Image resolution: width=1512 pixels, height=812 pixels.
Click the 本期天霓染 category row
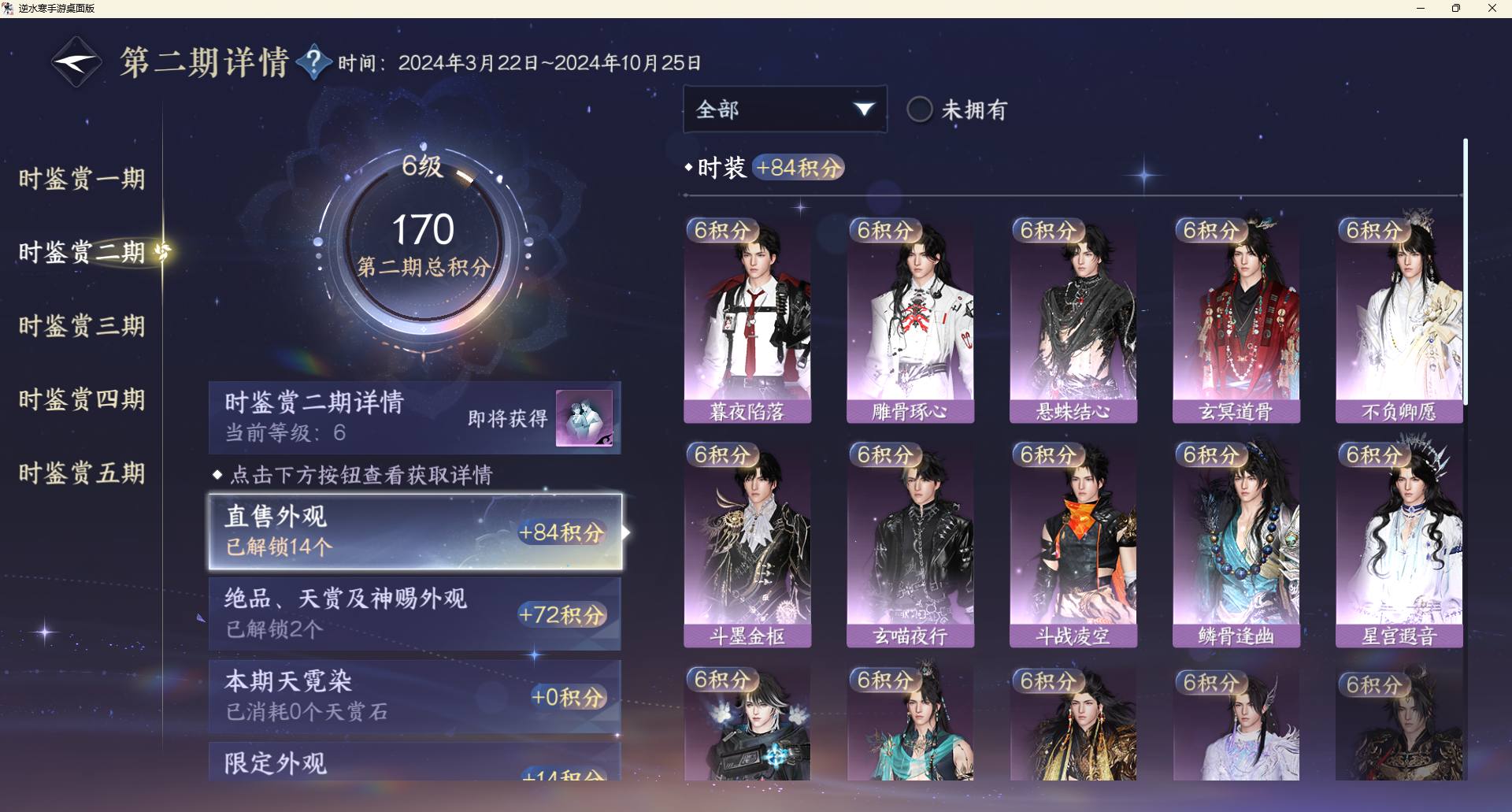(x=415, y=697)
